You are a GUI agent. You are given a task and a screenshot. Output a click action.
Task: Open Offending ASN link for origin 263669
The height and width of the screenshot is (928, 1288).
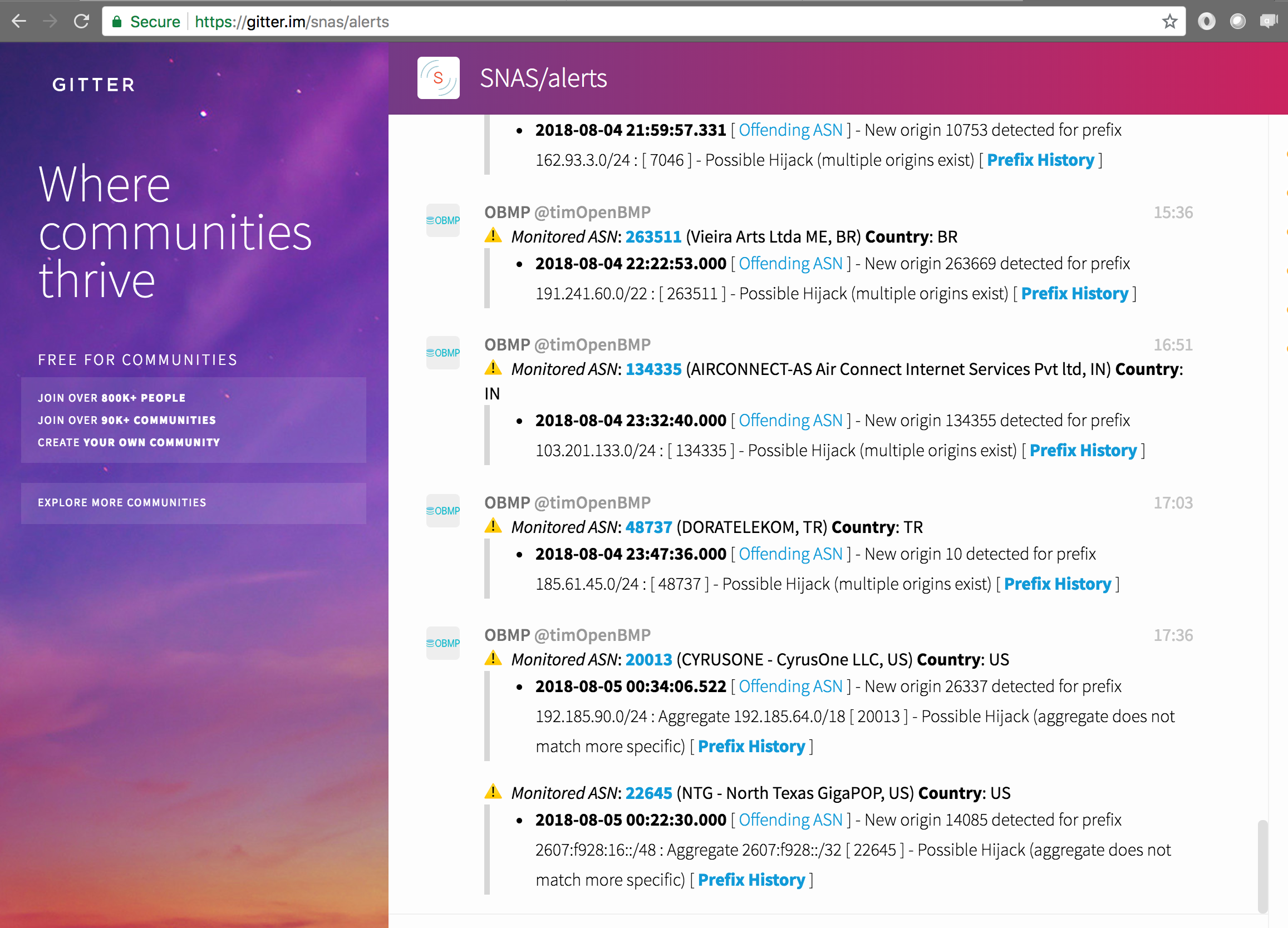(790, 263)
